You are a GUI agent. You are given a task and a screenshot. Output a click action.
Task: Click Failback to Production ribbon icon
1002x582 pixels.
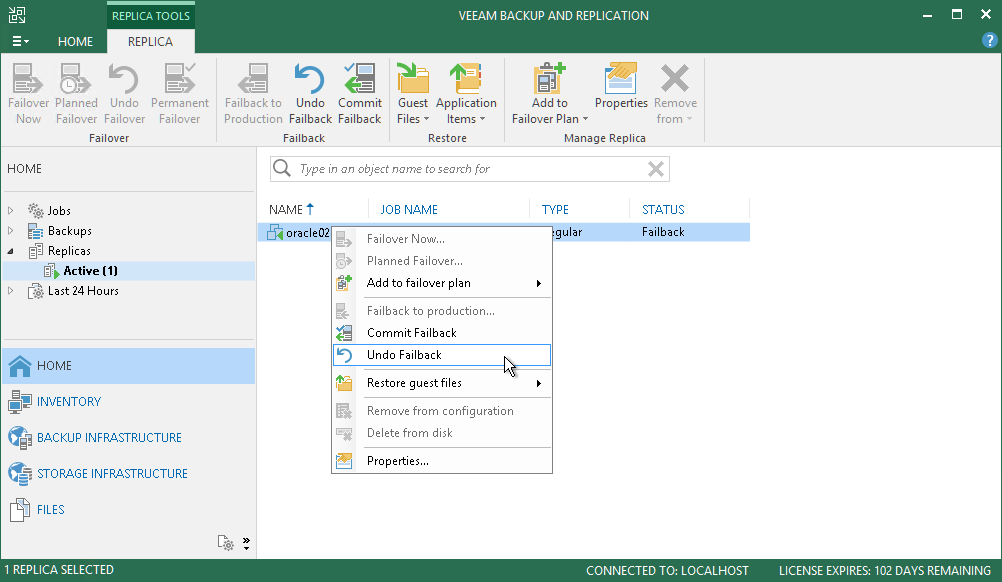(253, 94)
